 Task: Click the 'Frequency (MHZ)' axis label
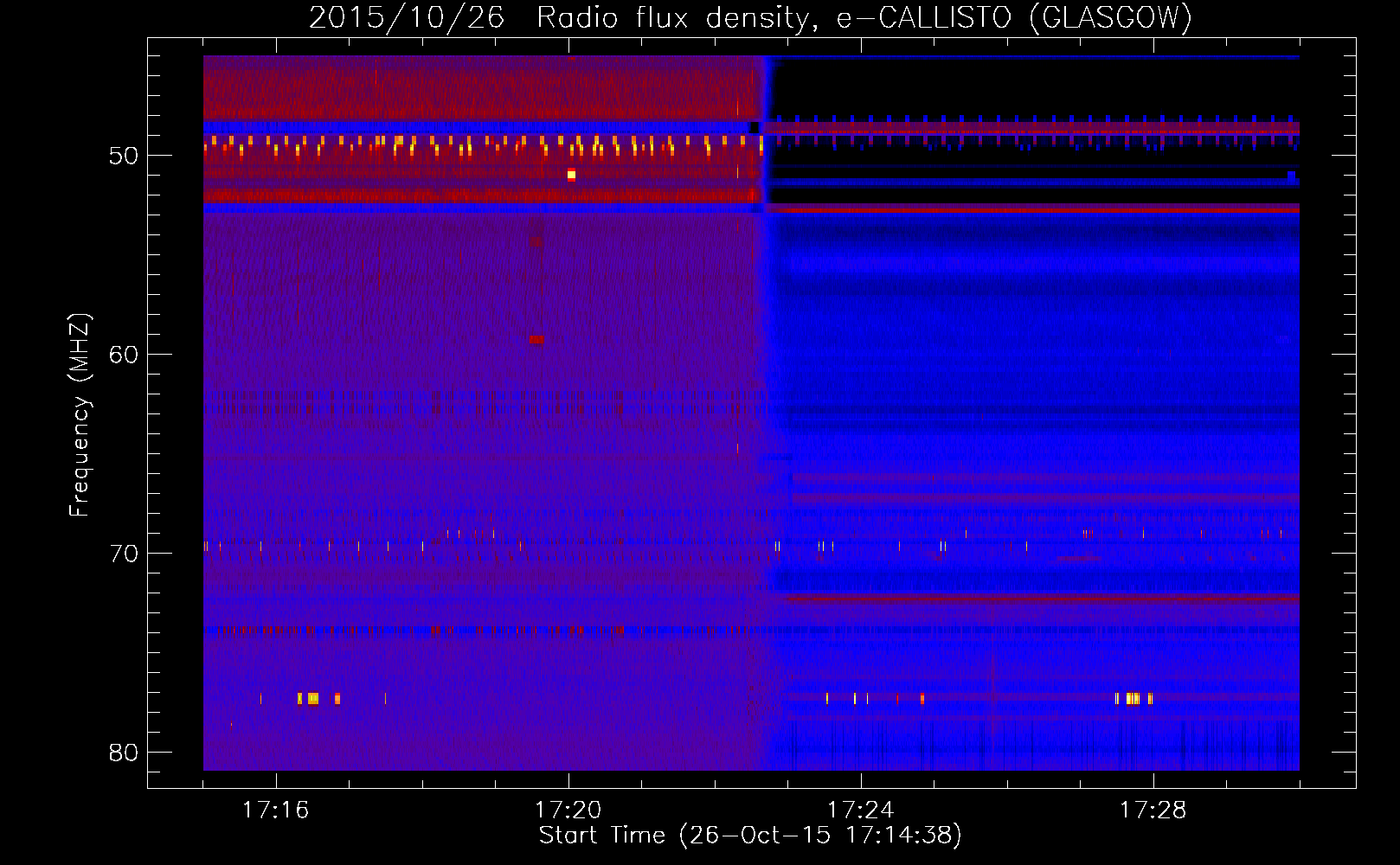(80, 414)
